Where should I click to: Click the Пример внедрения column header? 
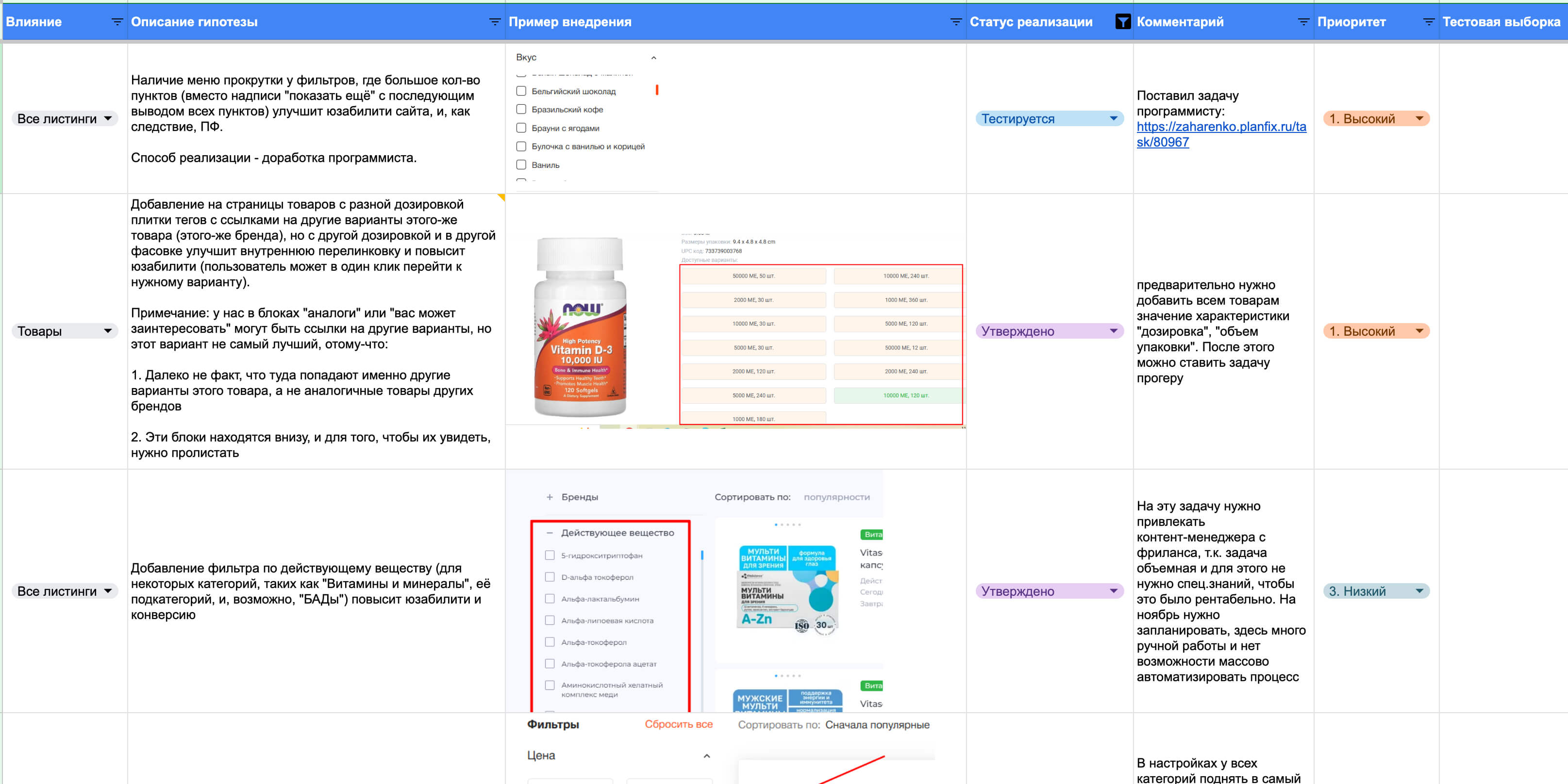coord(570,22)
